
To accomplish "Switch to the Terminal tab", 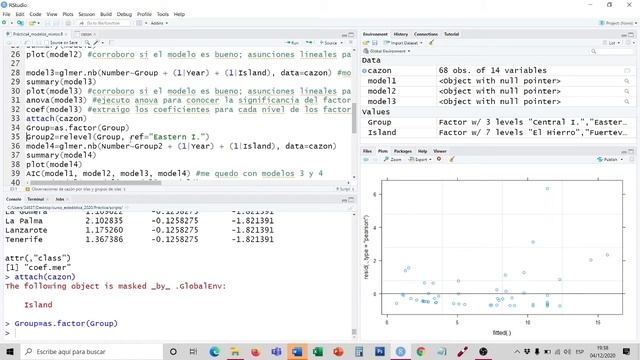I will pyautogui.click(x=36, y=199).
